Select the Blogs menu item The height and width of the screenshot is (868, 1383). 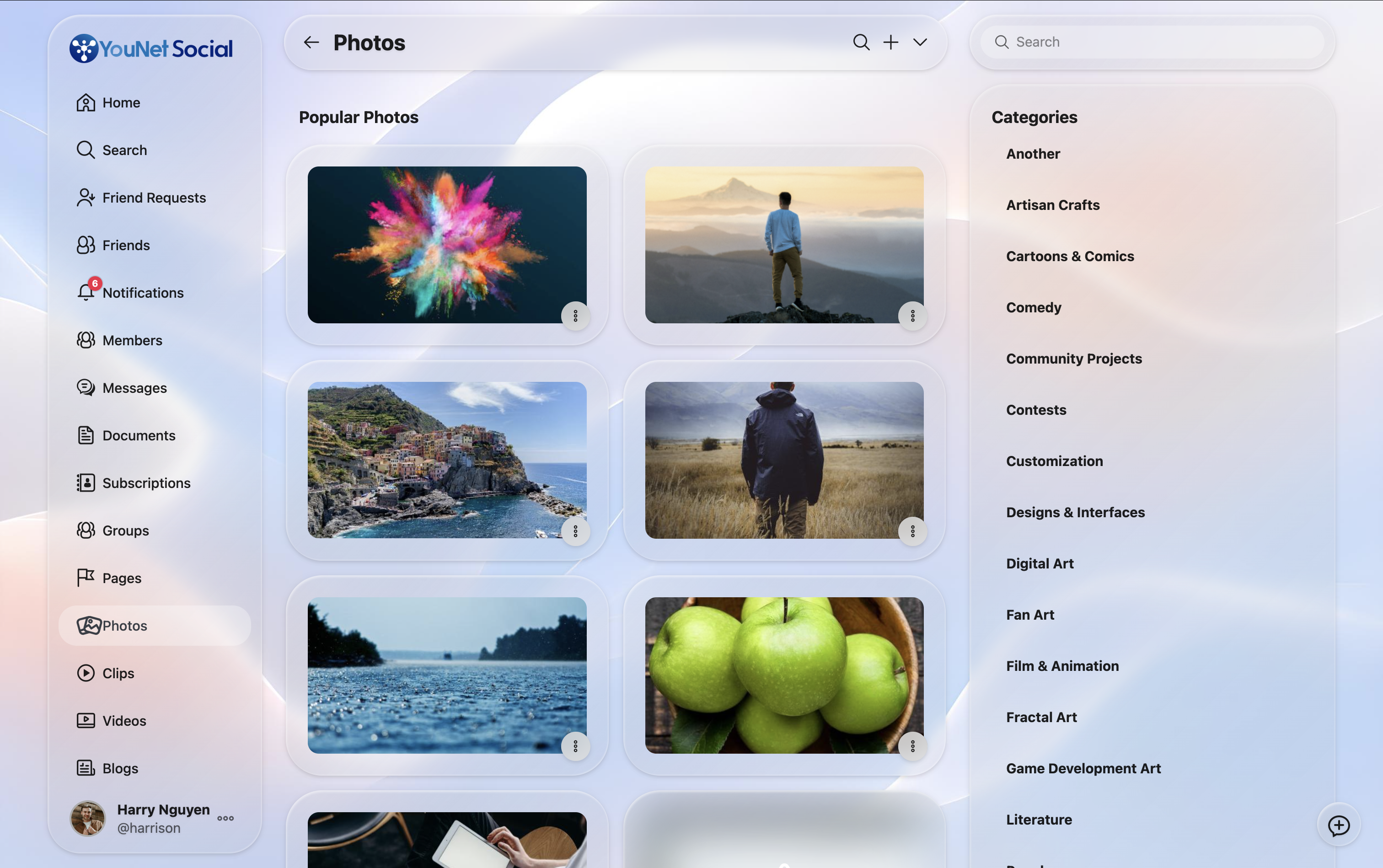[x=107, y=768]
